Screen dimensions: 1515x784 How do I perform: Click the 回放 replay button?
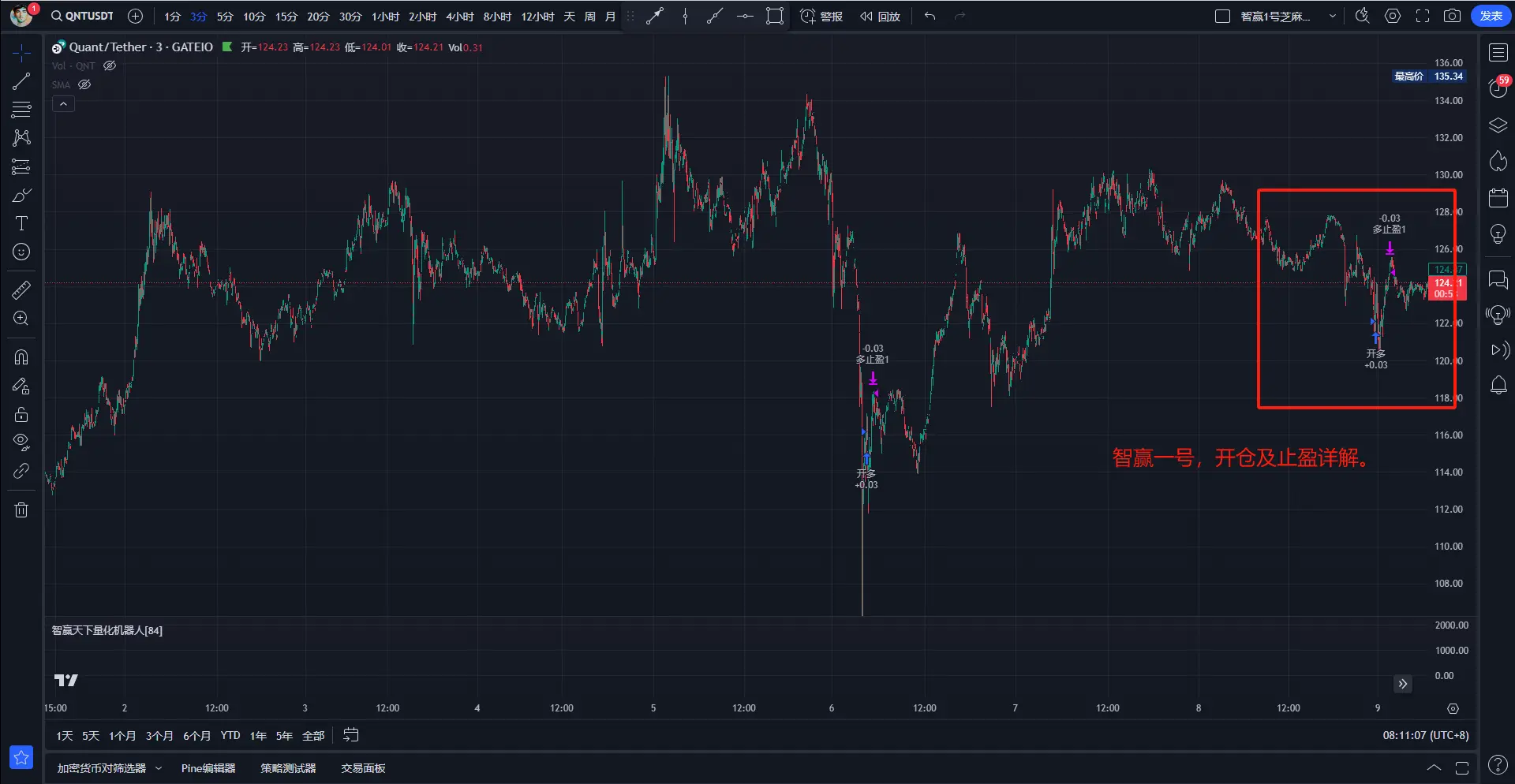pos(880,16)
